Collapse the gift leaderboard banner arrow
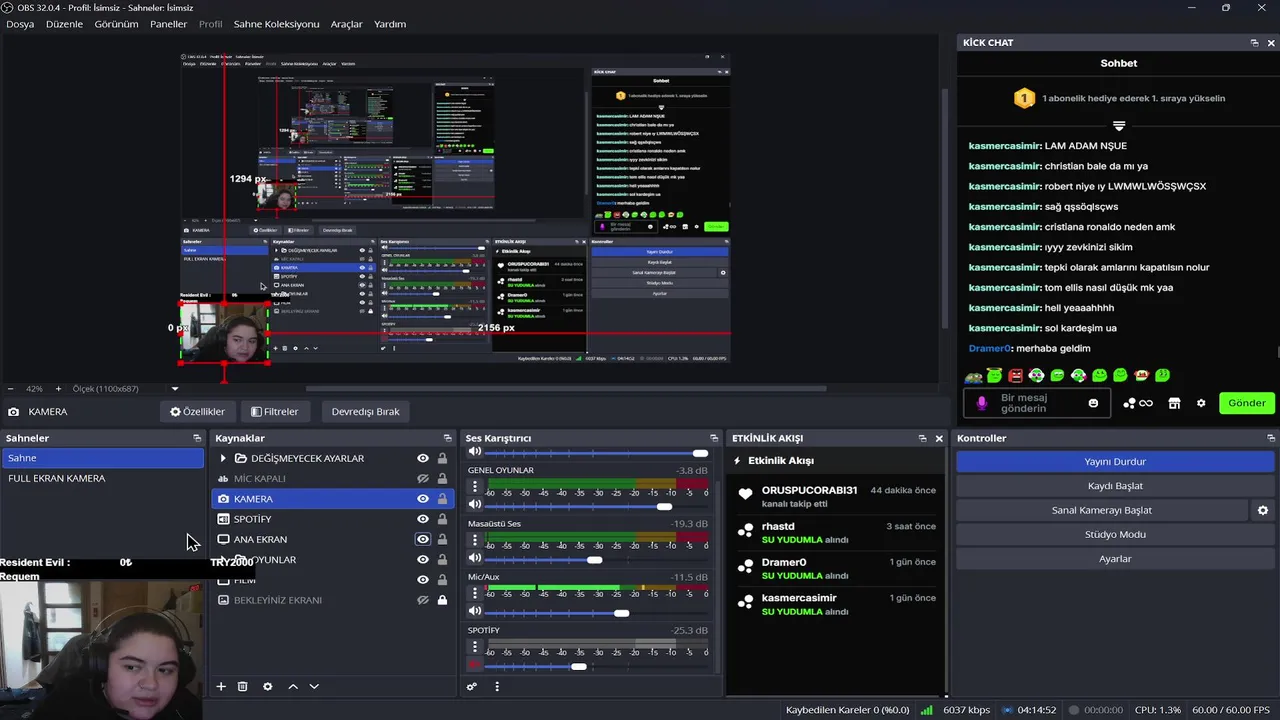 (1119, 126)
